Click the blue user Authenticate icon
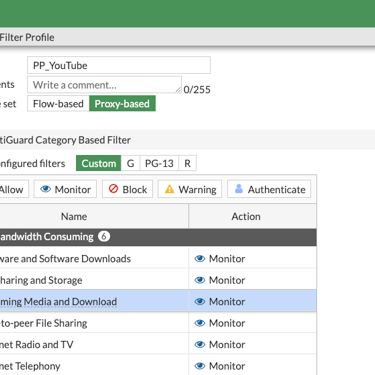 pos(239,189)
